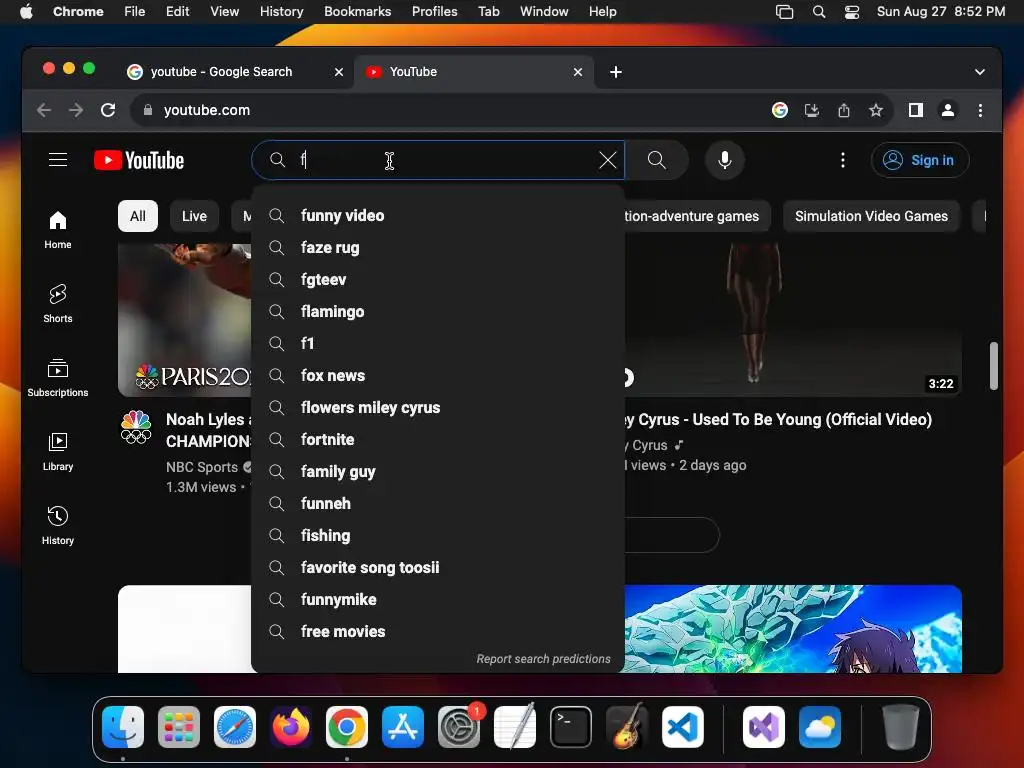Click the YouTube search input field
The height and width of the screenshot is (768, 1024).
pos(438,160)
